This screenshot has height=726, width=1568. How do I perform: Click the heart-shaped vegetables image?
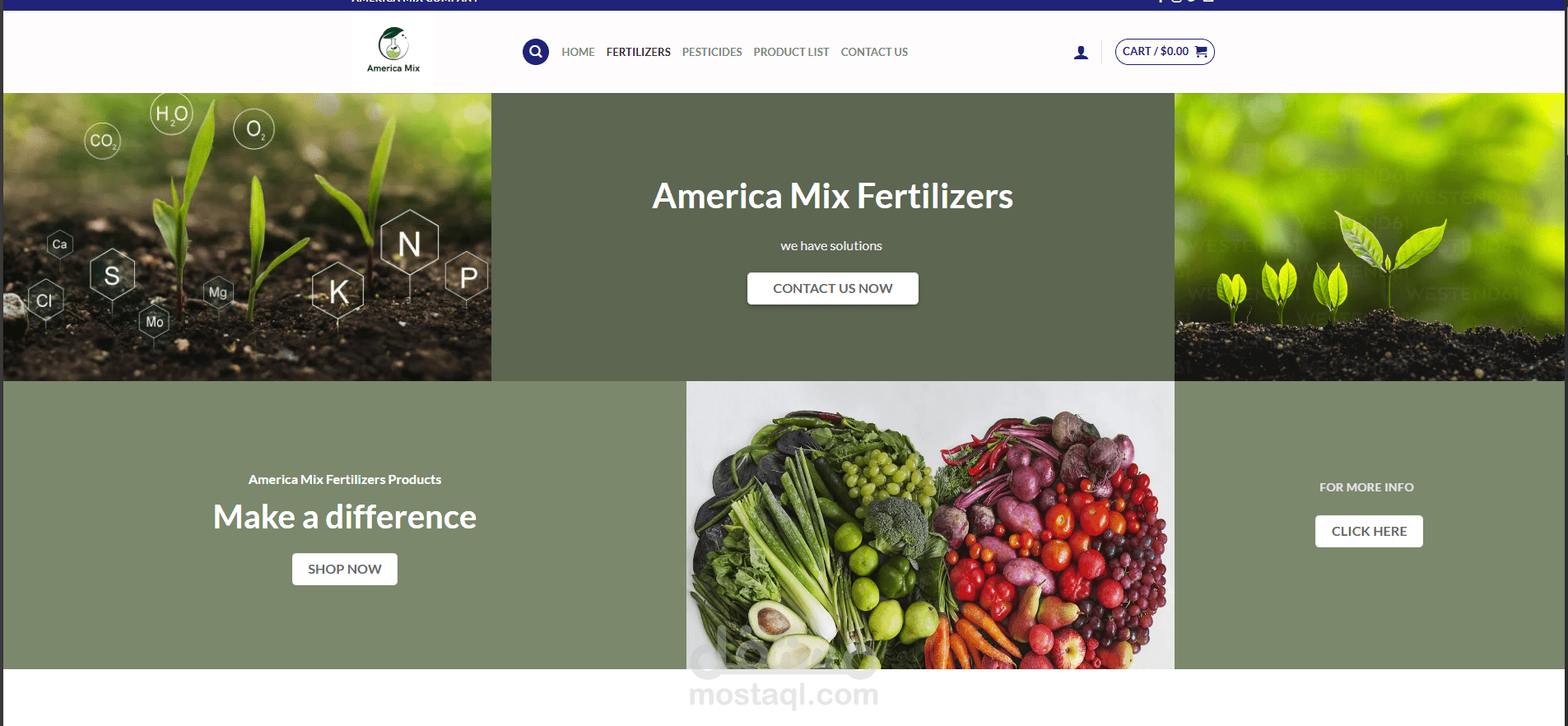(930, 525)
